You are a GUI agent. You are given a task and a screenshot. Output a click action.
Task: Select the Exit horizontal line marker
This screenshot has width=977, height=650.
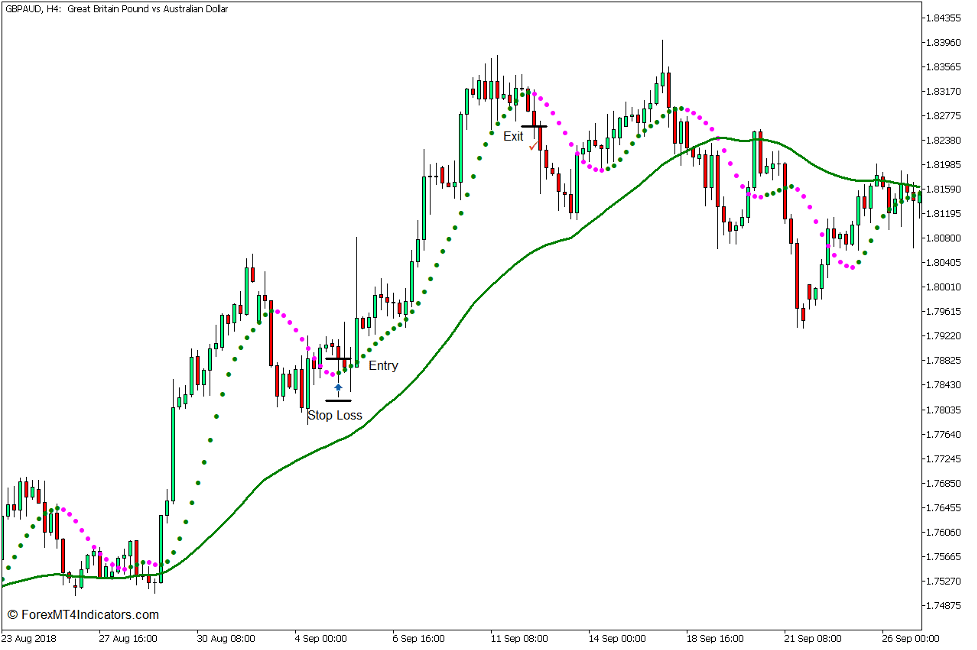(x=534, y=126)
